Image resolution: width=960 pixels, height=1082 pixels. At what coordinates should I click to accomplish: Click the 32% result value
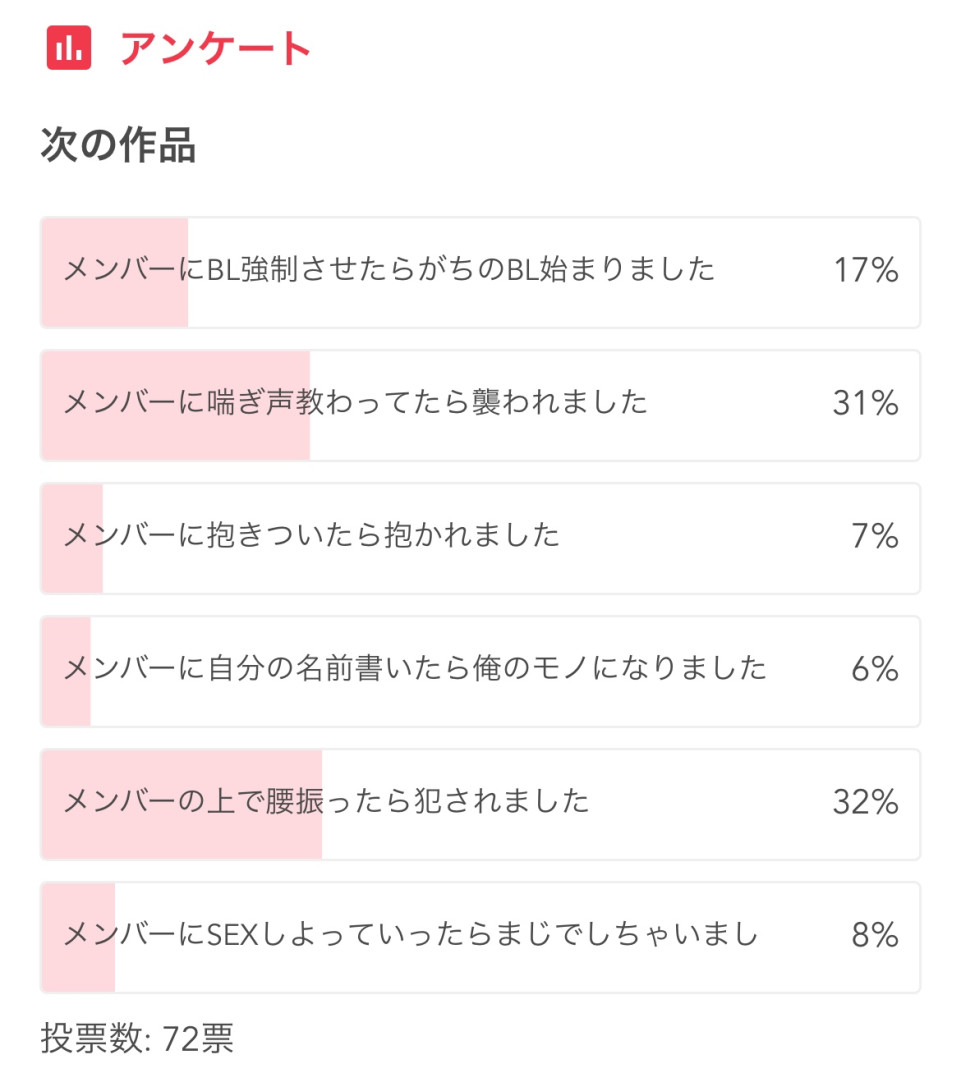coord(865,802)
